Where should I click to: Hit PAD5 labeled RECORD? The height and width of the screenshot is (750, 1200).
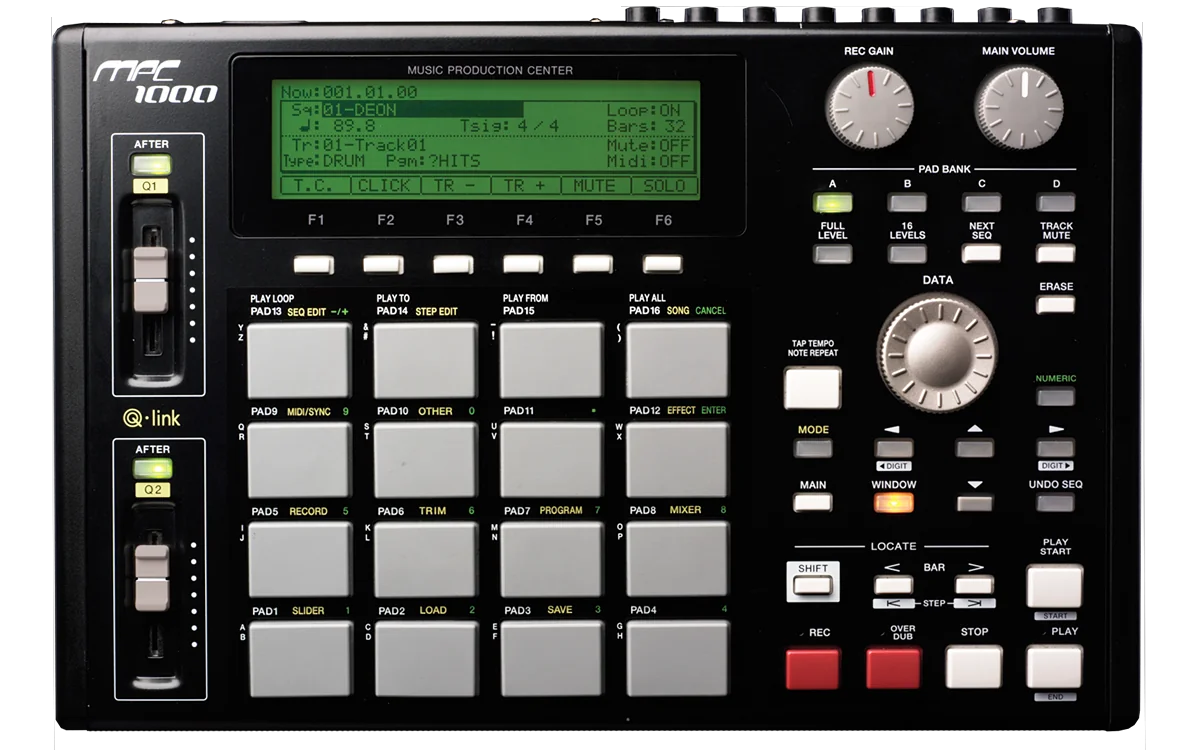pyautogui.click(x=300, y=559)
